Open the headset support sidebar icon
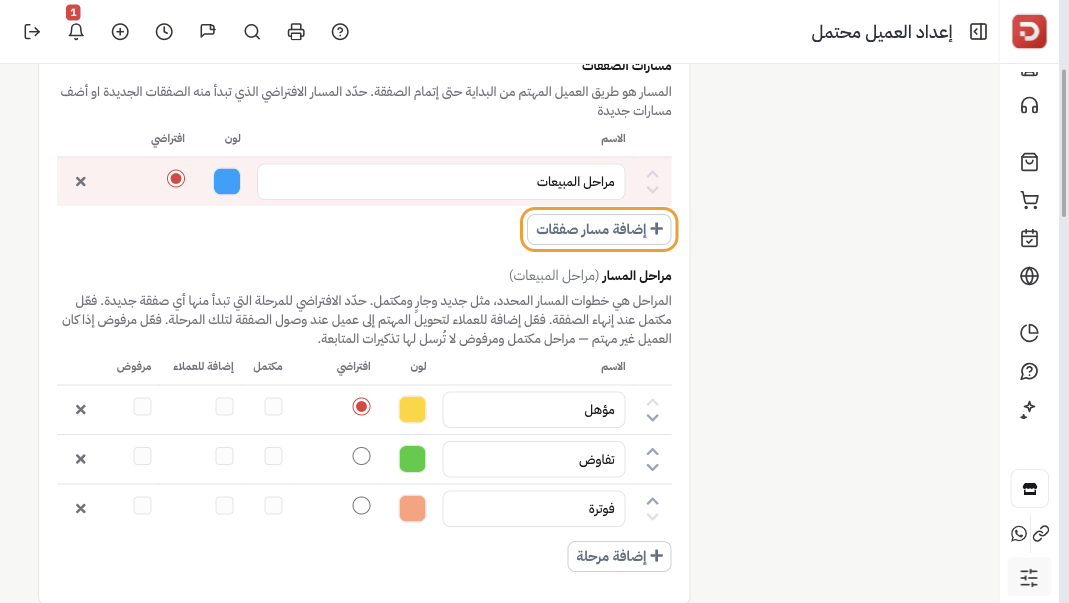 point(1029,106)
